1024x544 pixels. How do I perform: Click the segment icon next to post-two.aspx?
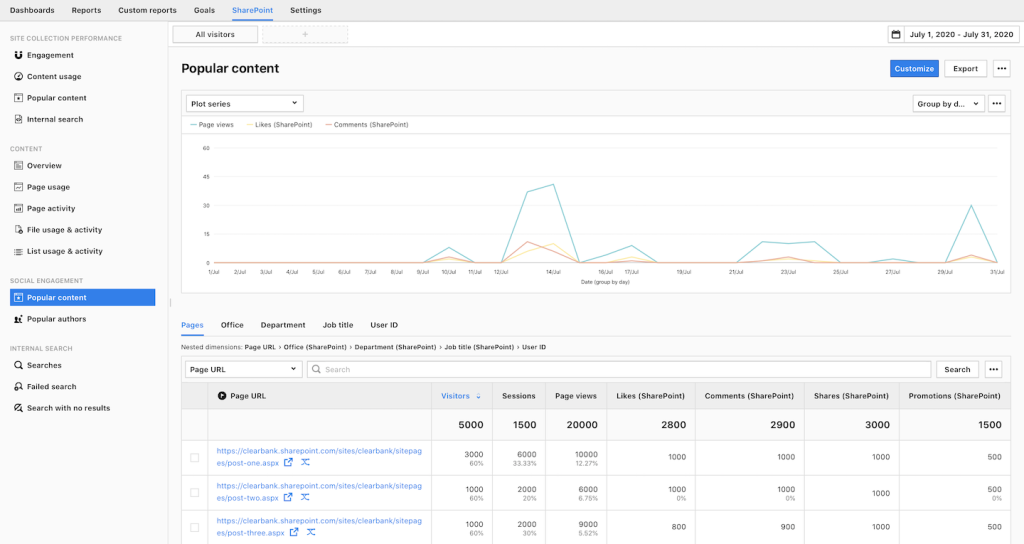305,498
